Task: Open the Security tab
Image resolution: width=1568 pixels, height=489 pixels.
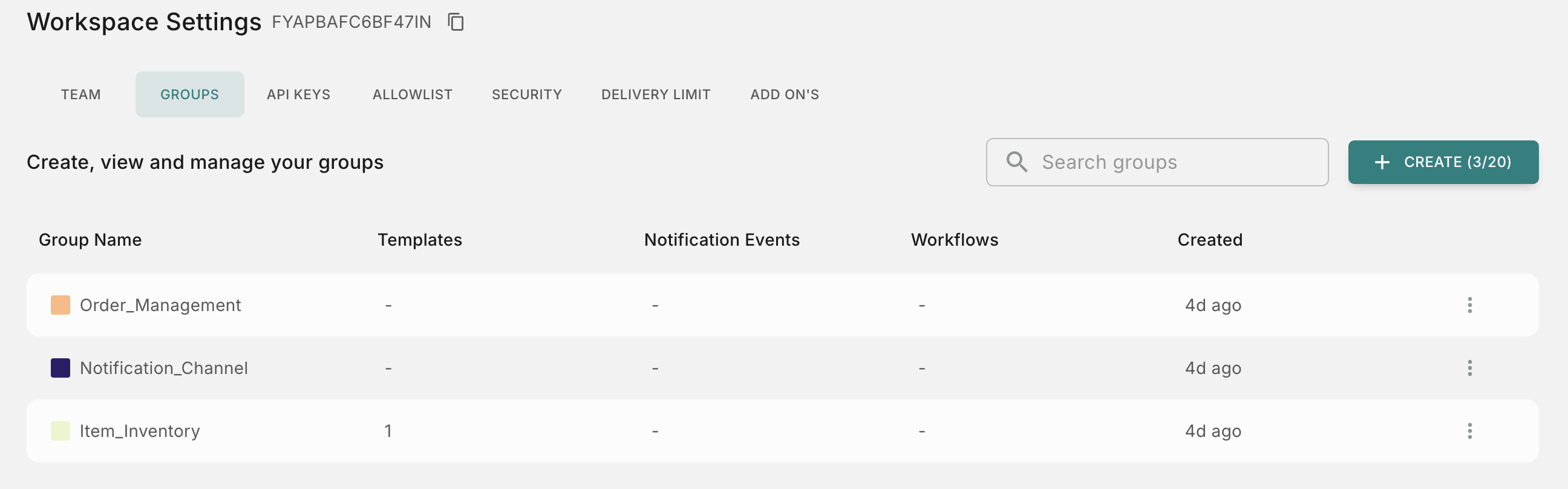Action: [527, 94]
